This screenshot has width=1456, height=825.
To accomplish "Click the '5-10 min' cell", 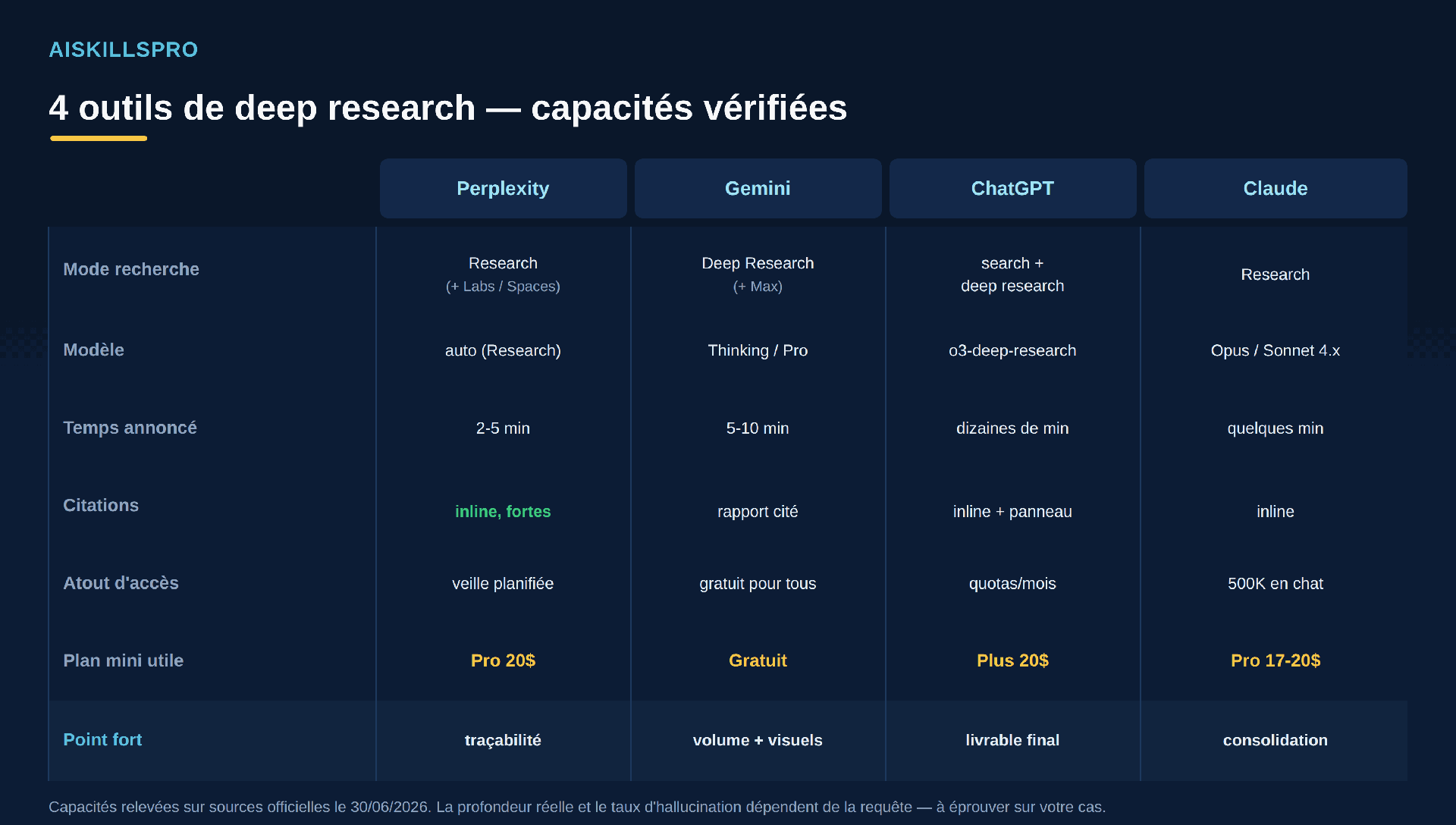I will pos(758,428).
